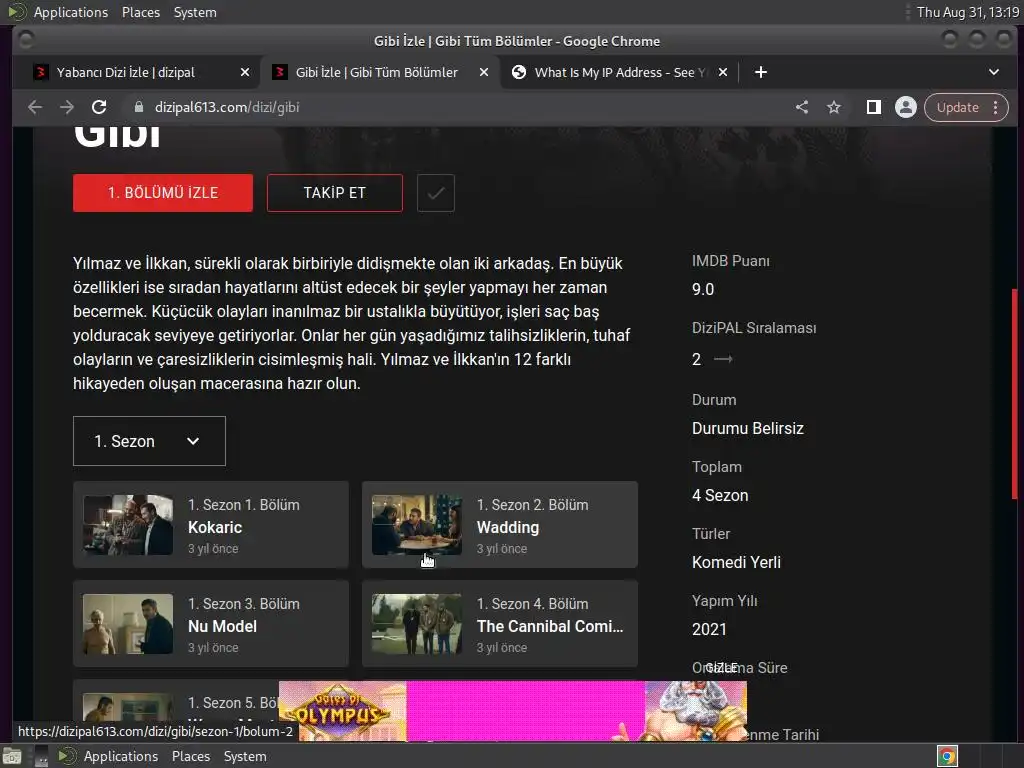Switch to What Is My IP Address tab
Viewport: 1024px width, 768px height.
[x=619, y=72]
